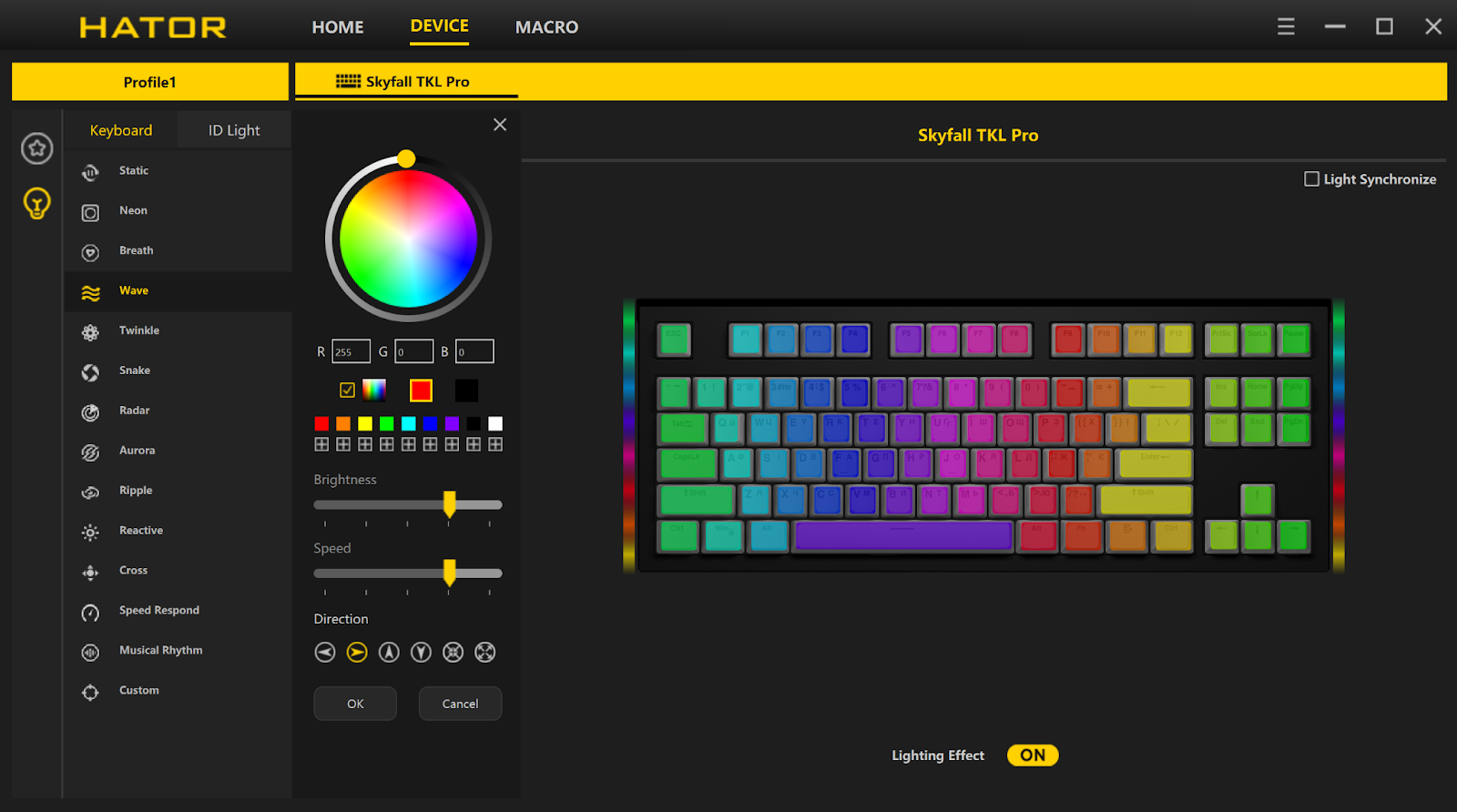The image size is (1457, 812).
Task: Adjust the Speed slider handle
Action: 449,573
